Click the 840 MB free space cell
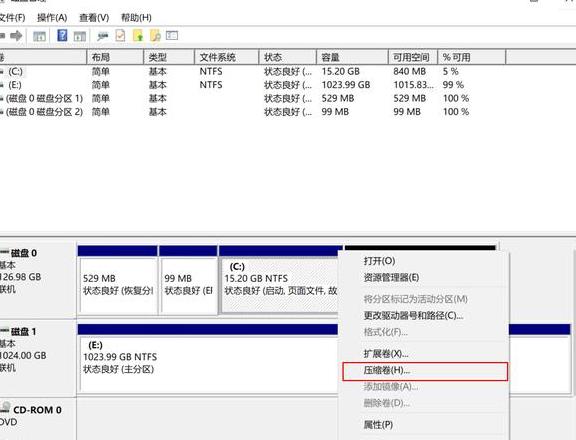576x440 pixels. click(x=410, y=71)
